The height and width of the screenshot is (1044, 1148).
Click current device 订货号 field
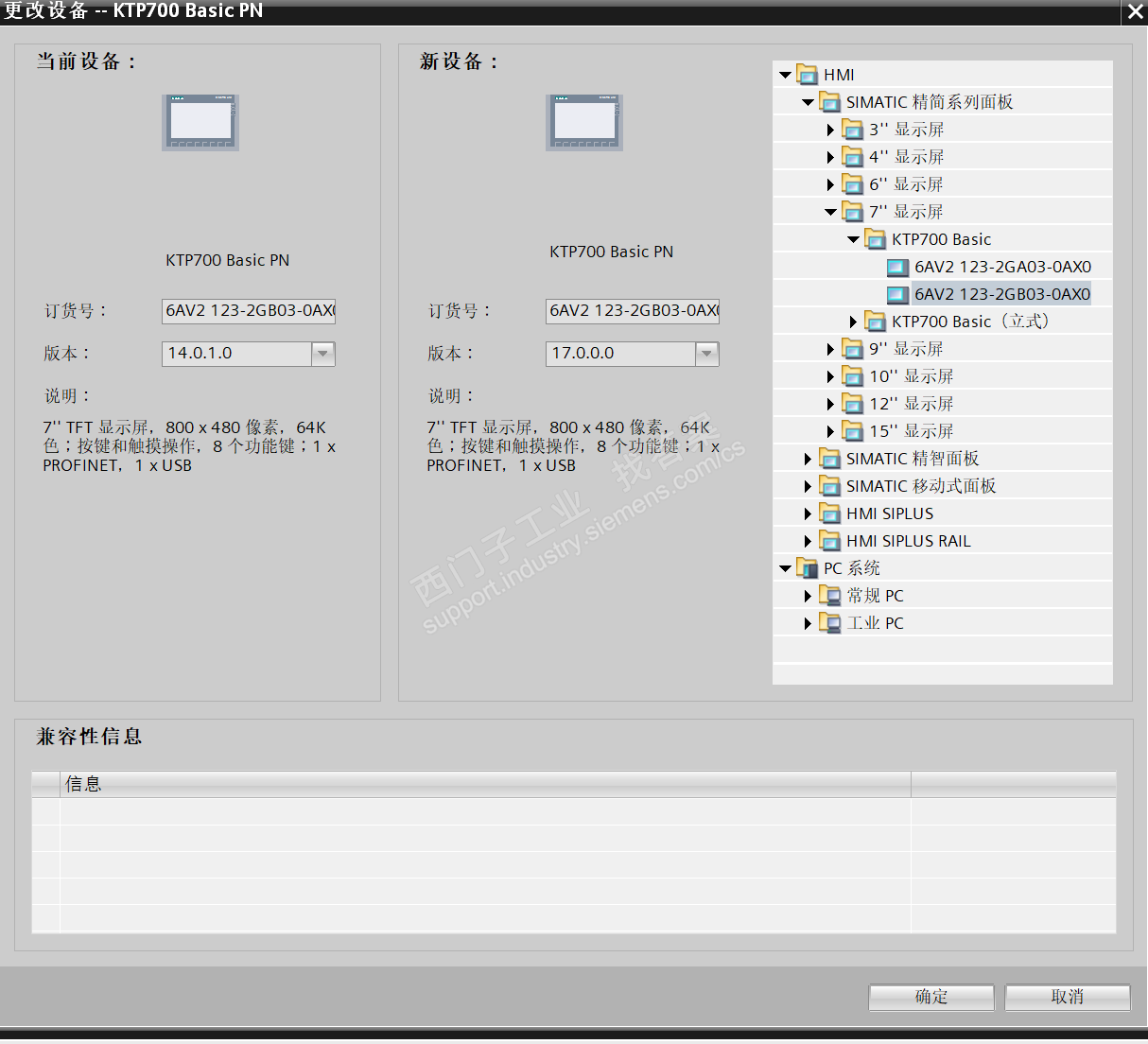249,311
